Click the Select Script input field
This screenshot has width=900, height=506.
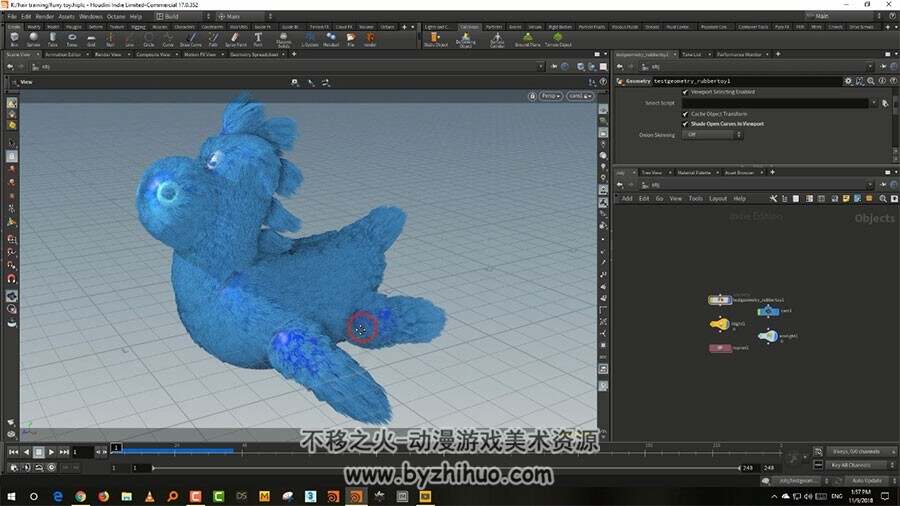coord(775,103)
